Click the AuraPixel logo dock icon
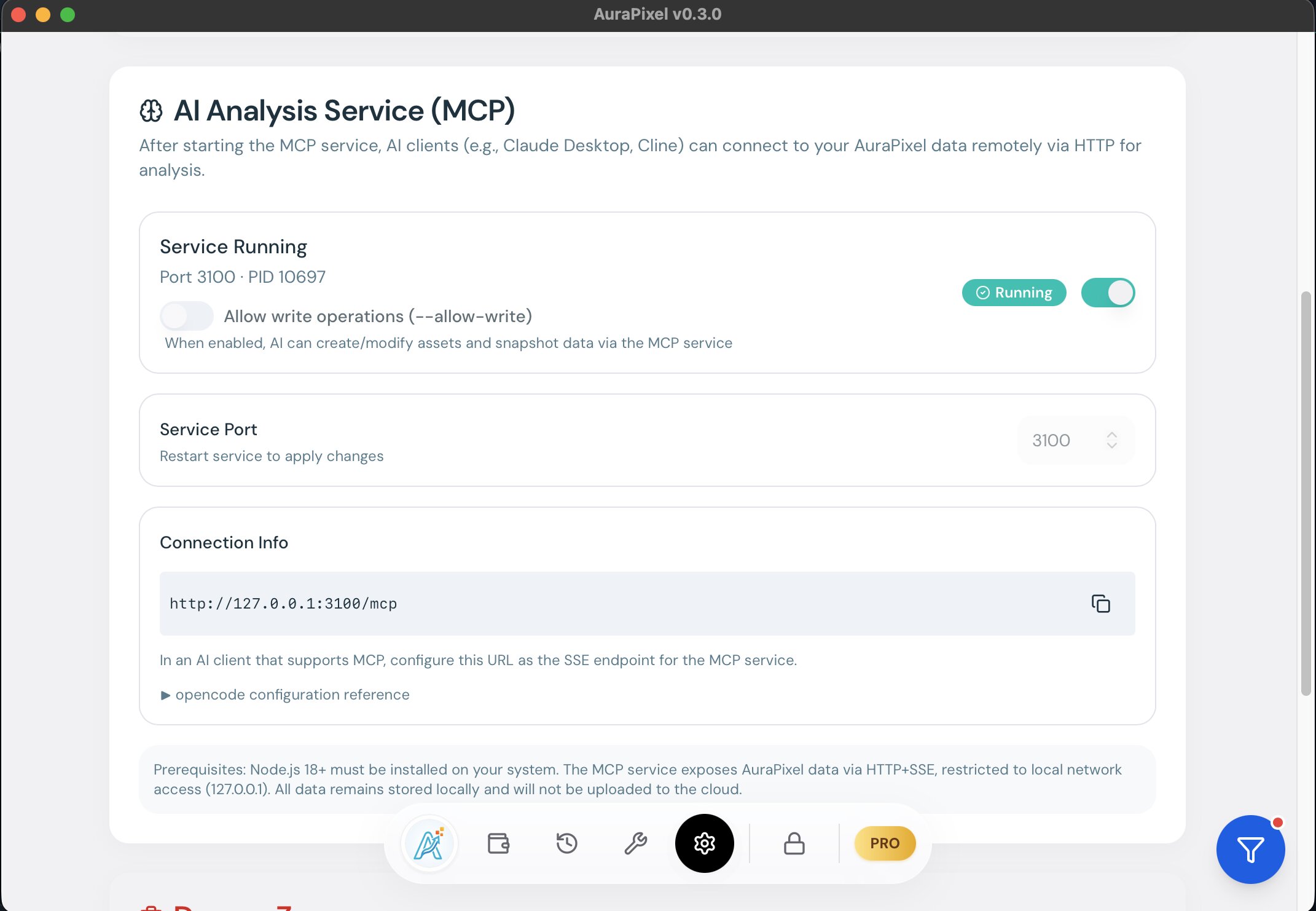This screenshot has height=911, width=1316. point(429,843)
